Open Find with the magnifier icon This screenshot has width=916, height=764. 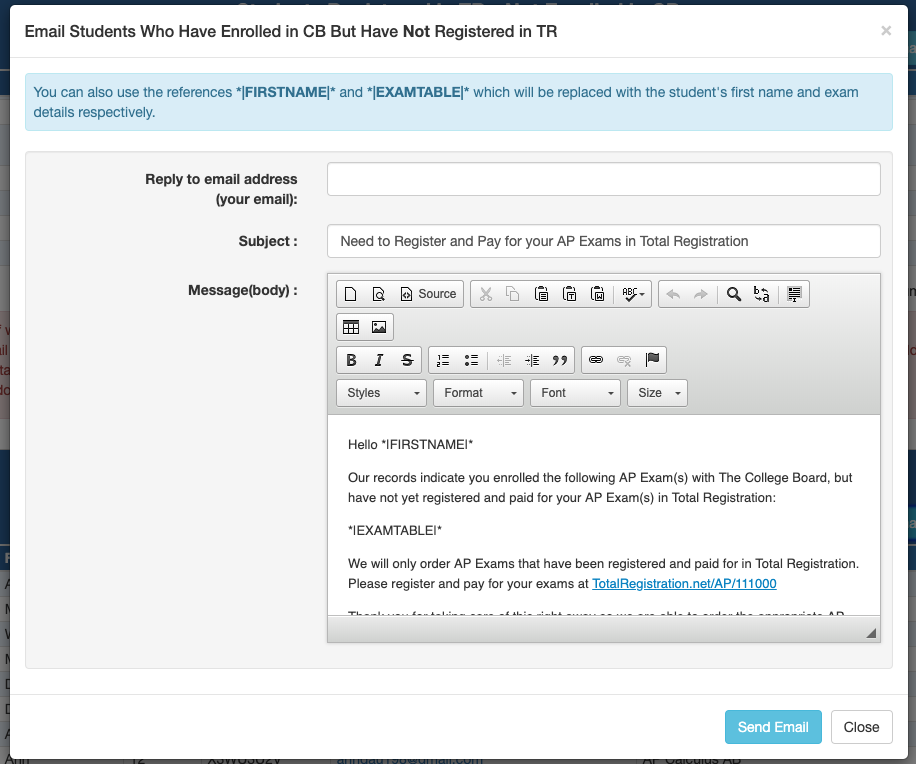[x=734, y=294]
